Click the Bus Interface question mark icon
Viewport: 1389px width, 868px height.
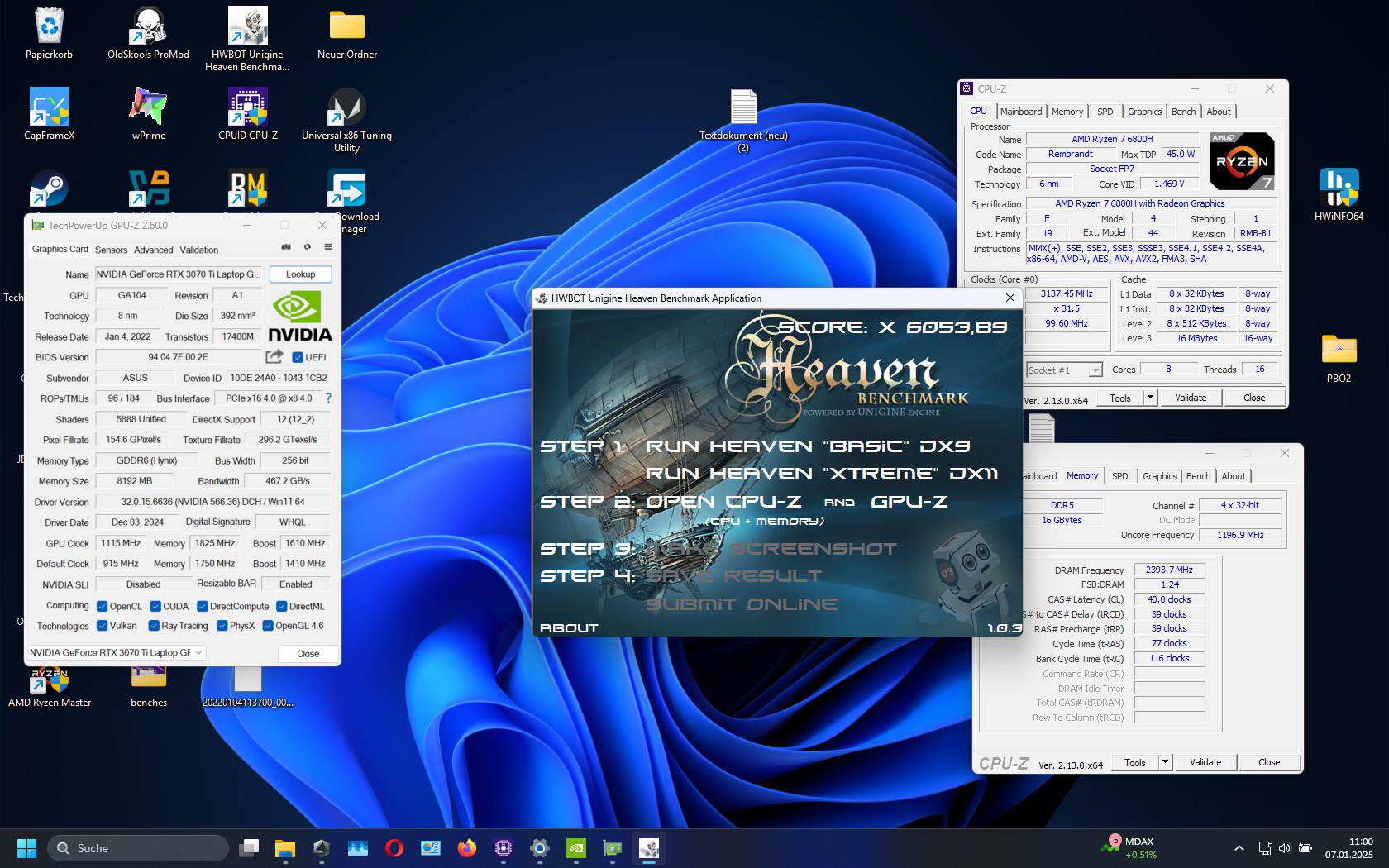[x=328, y=398]
